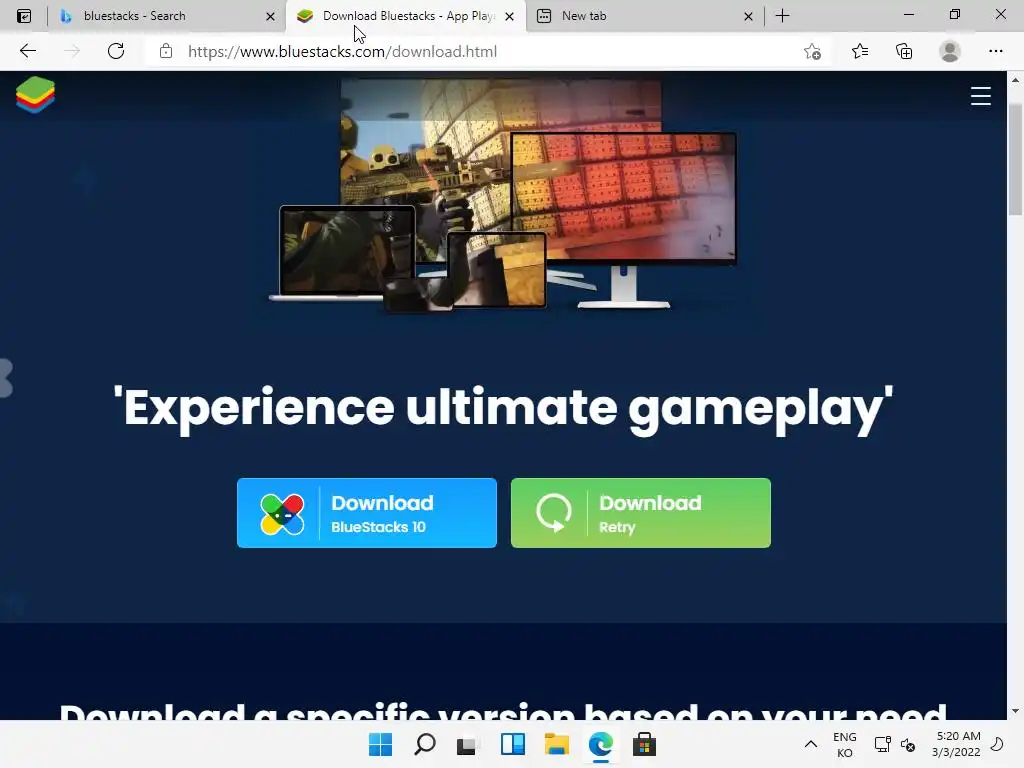This screenshot has width=1024, height=768.
Task: Open a new browser tab with plus
Action: tap(782, 16)
